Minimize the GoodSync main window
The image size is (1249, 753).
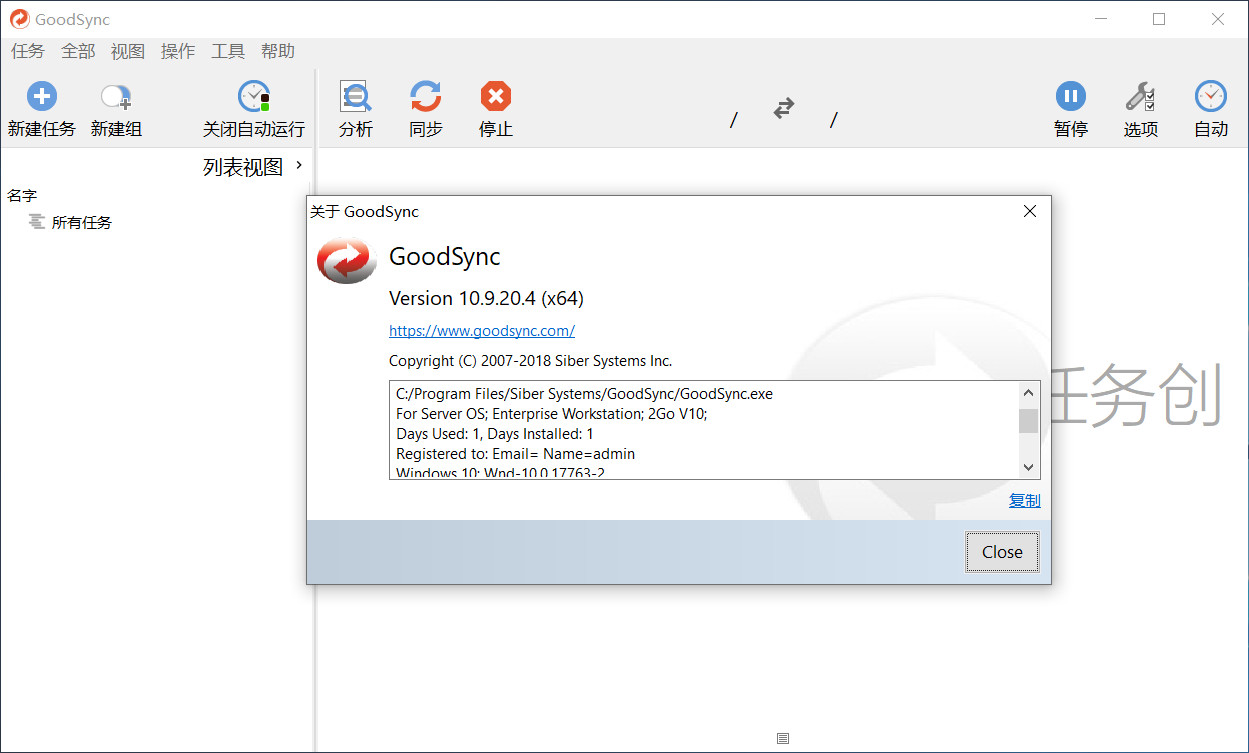pos(1101,19)
